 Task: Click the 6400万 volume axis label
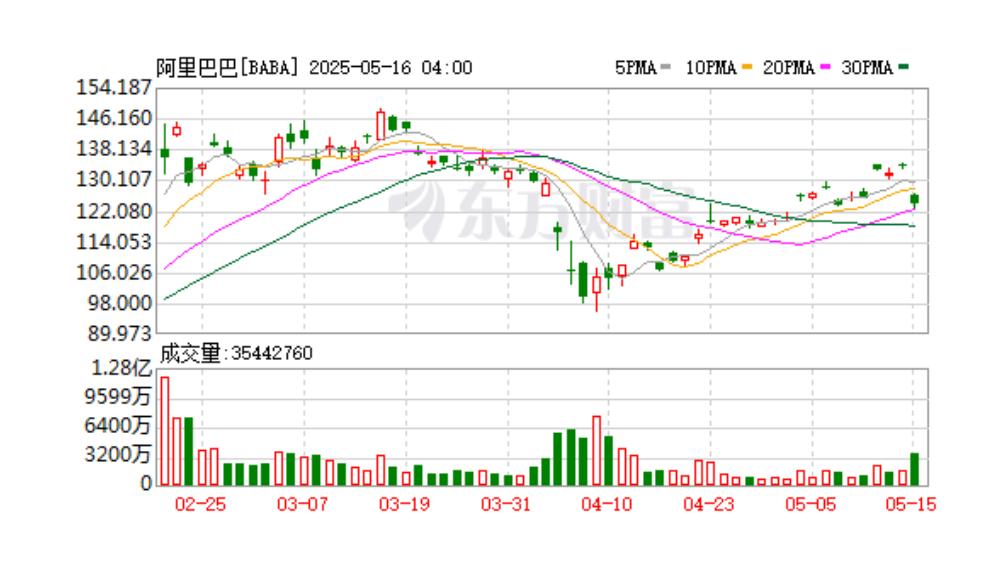click(x=118, y=426)
